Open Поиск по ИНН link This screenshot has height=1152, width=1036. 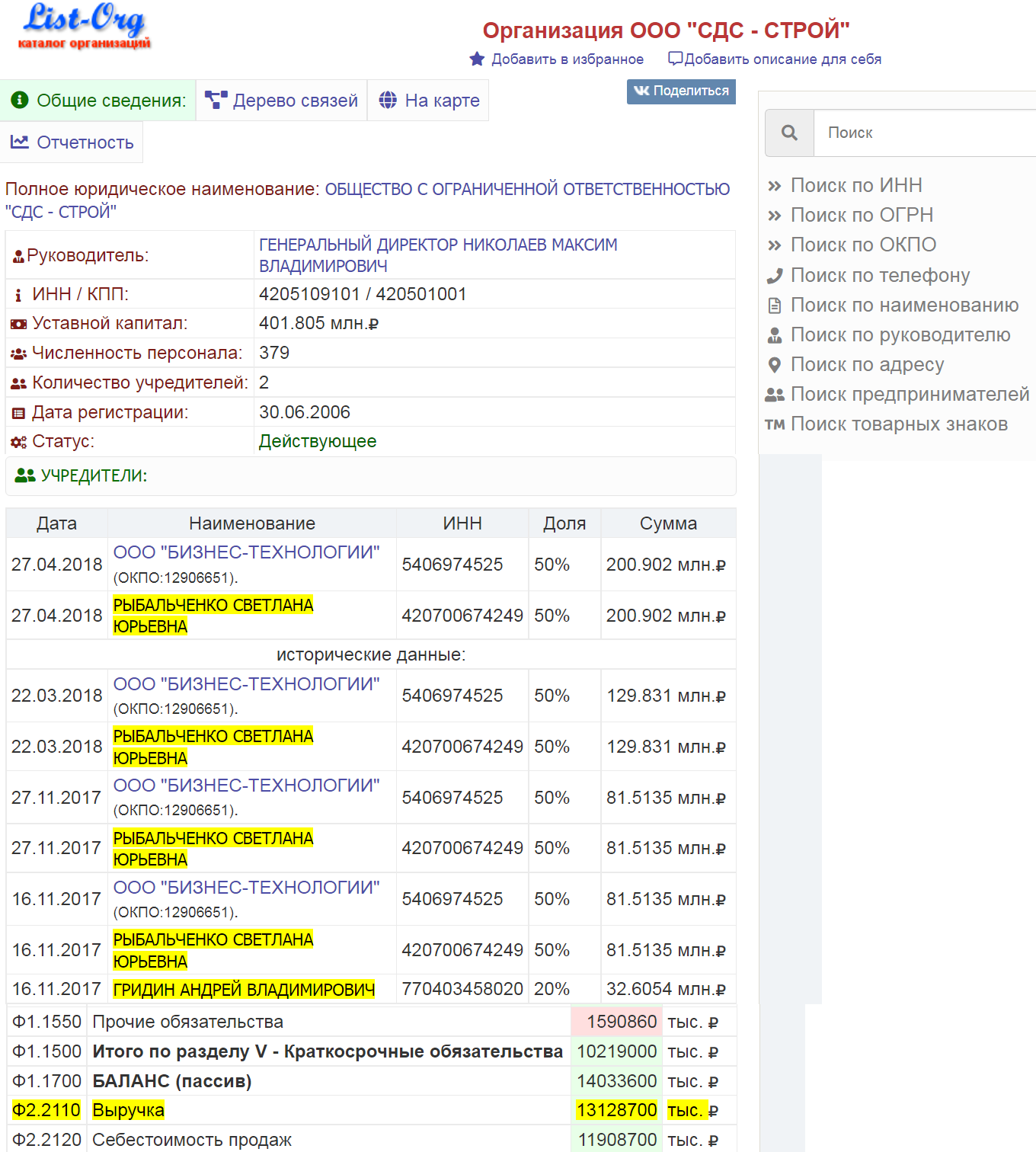(x=856, y=186)
